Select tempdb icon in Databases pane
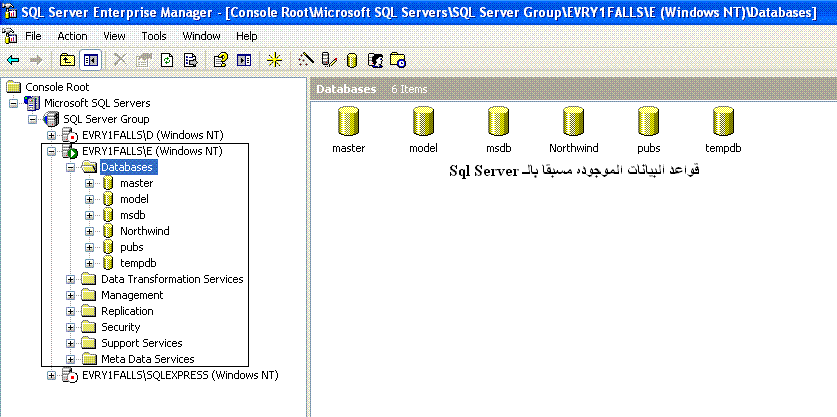 tap(723, 130)
